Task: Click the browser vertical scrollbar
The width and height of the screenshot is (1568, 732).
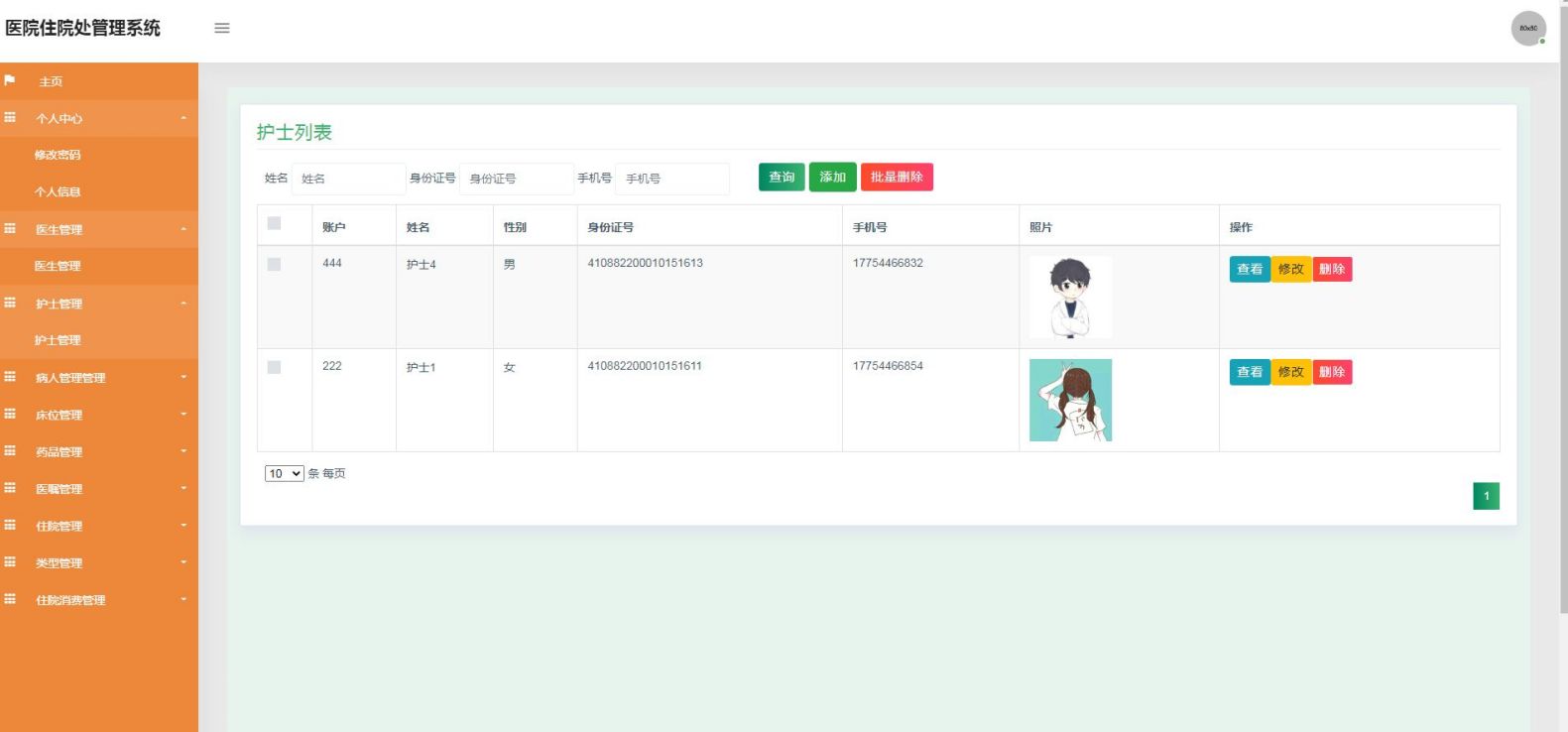Action: click(x=1563, y=307)
